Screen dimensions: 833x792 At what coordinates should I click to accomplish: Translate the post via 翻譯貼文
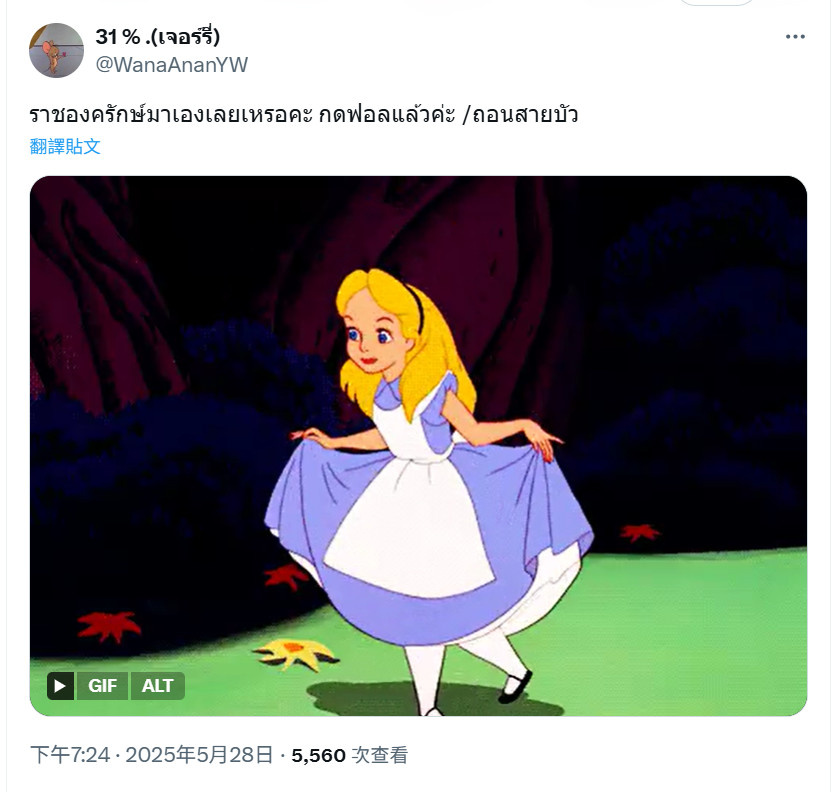(65, 146)
